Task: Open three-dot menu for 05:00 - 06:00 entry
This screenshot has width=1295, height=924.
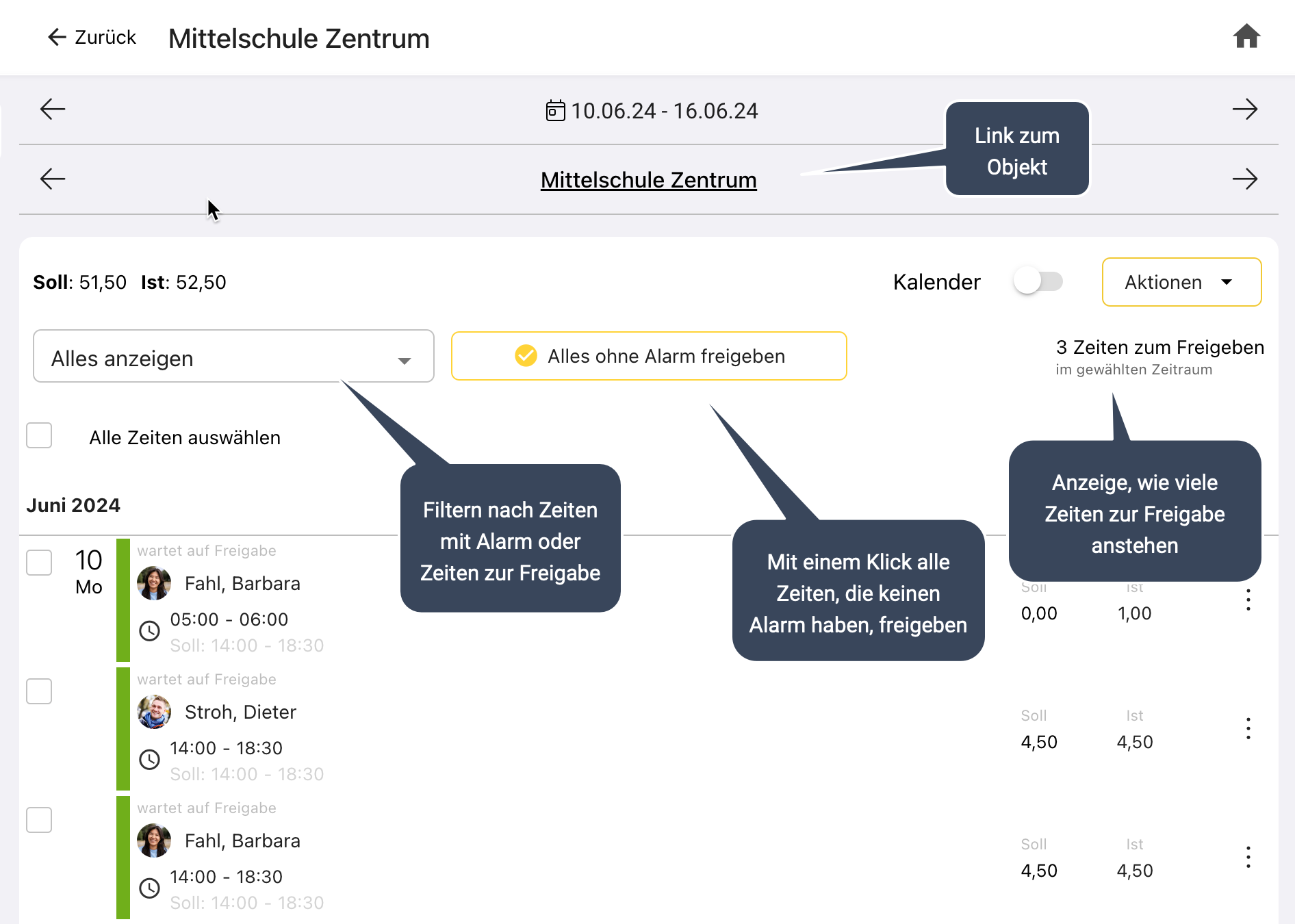Action: pos(1248,600)
